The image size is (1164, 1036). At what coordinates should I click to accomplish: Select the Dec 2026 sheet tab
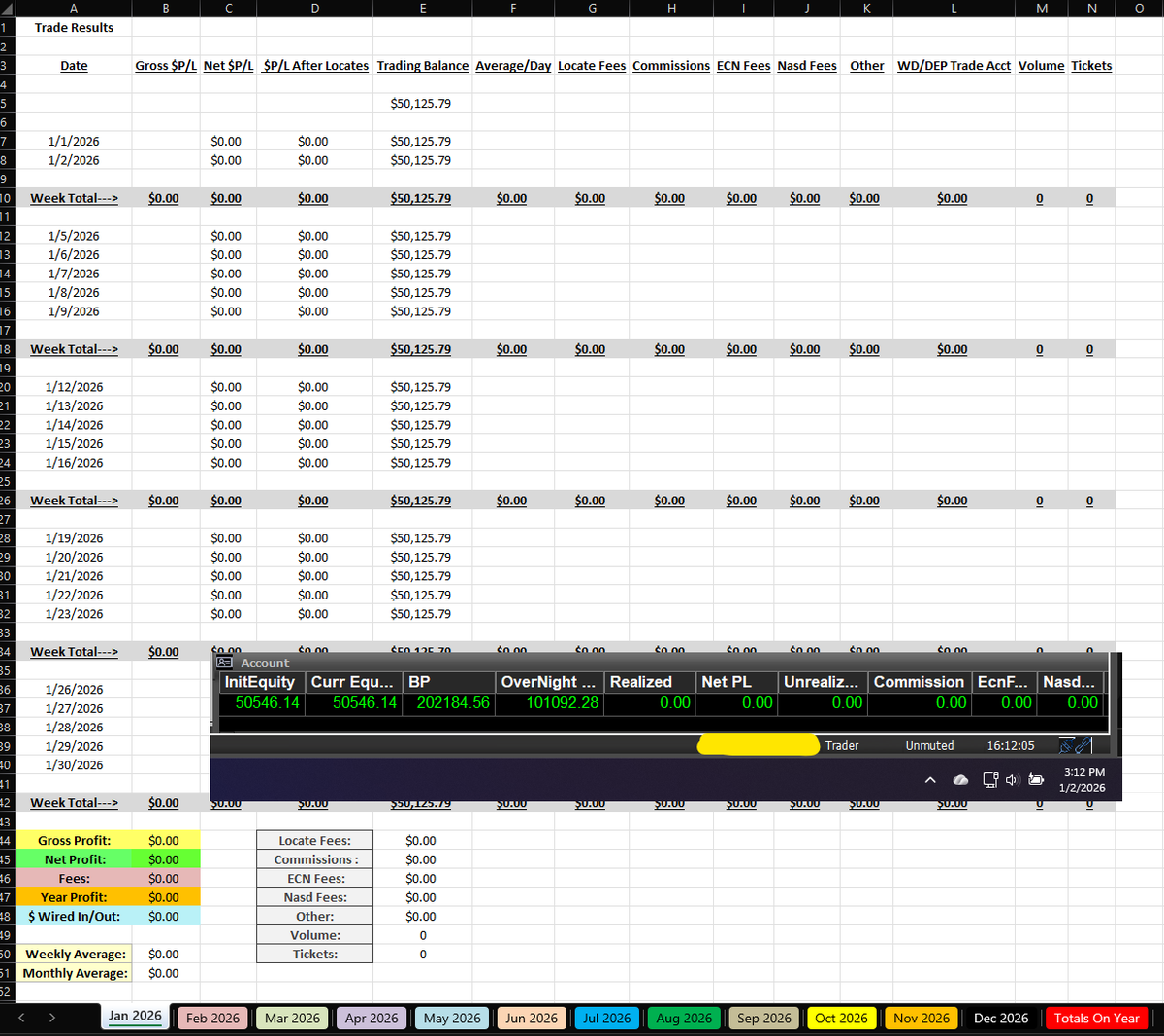coord(1001,1018)
